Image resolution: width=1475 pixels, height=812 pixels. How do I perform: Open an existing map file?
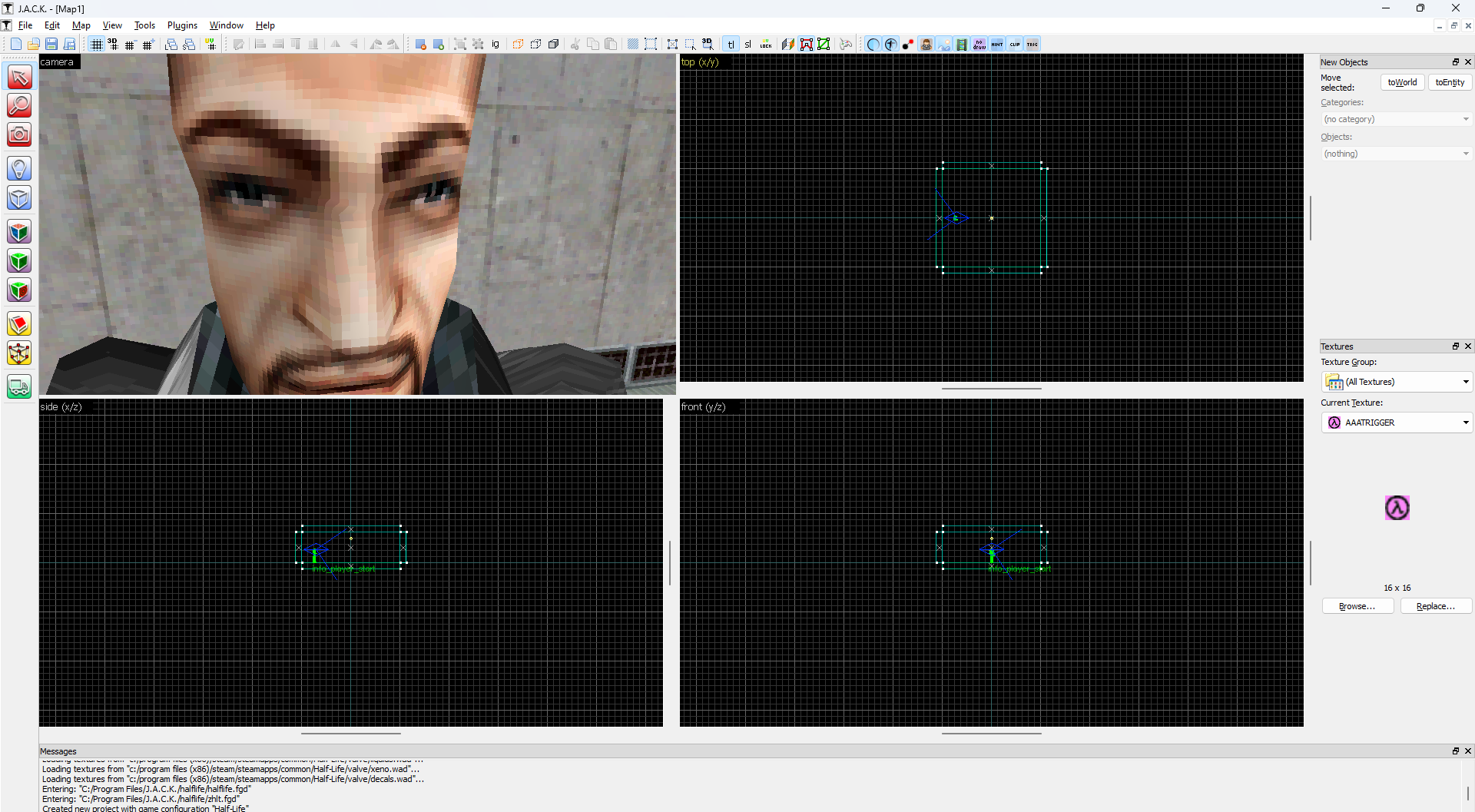33,45
